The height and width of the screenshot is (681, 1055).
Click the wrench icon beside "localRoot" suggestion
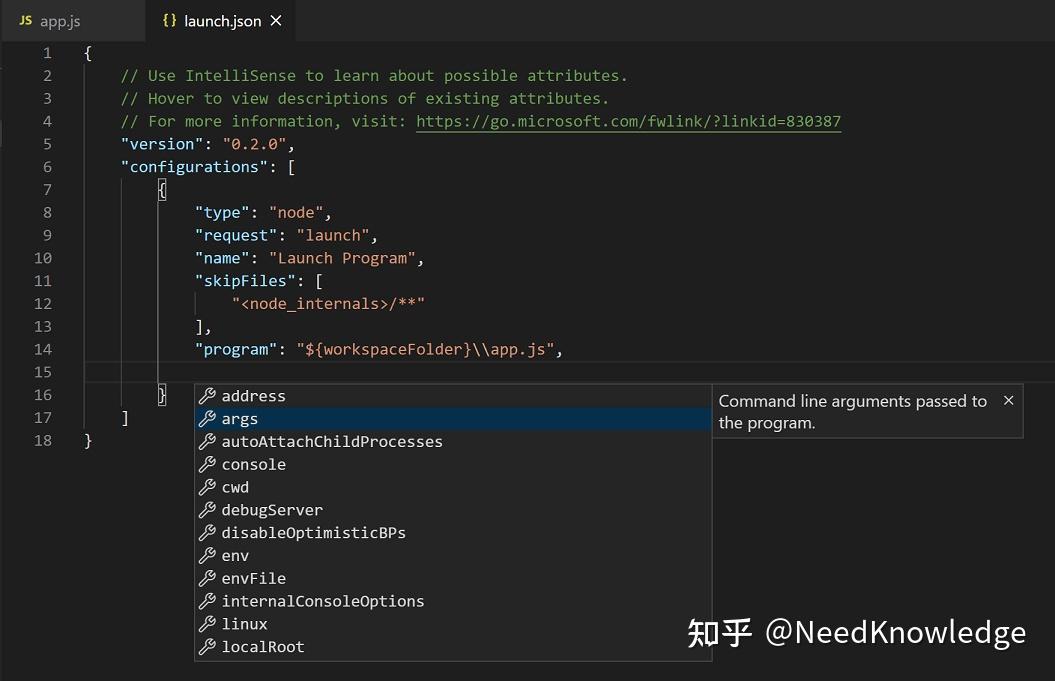click(209, 646)
